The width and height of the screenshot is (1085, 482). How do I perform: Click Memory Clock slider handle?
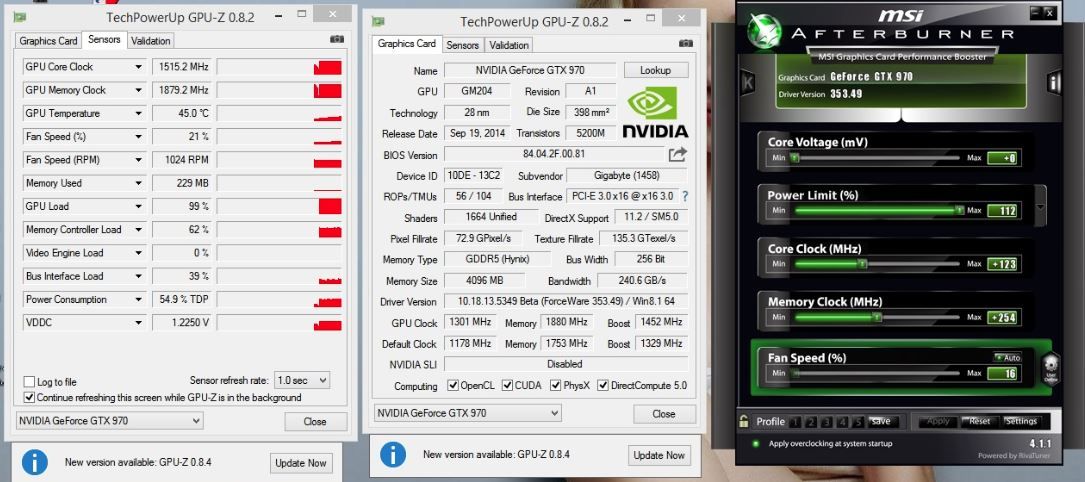pyautogui.click(x=877, y=317)
